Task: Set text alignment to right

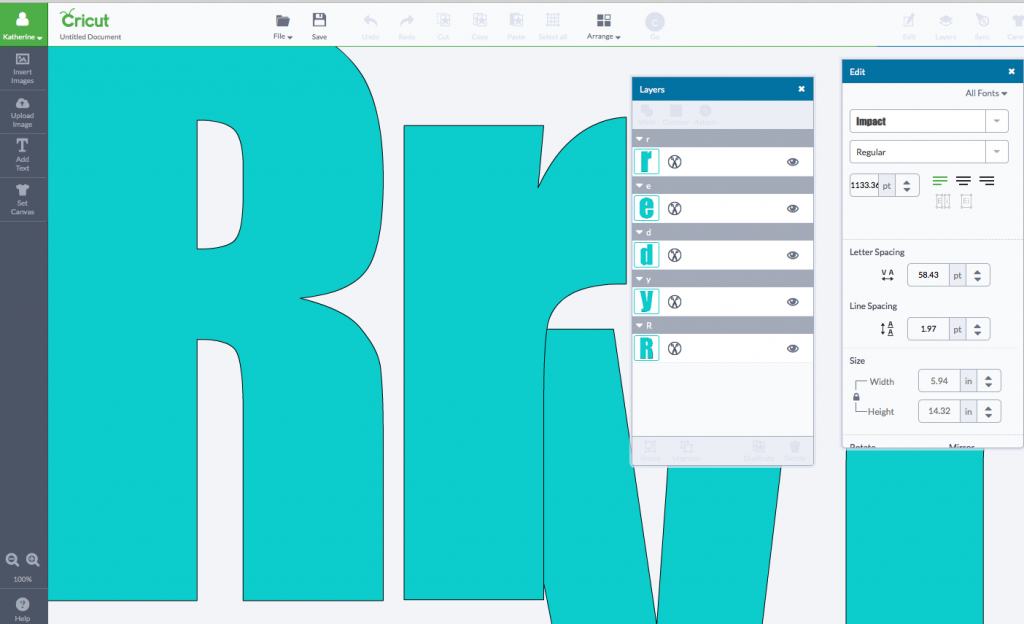Action: coord(987,181)
